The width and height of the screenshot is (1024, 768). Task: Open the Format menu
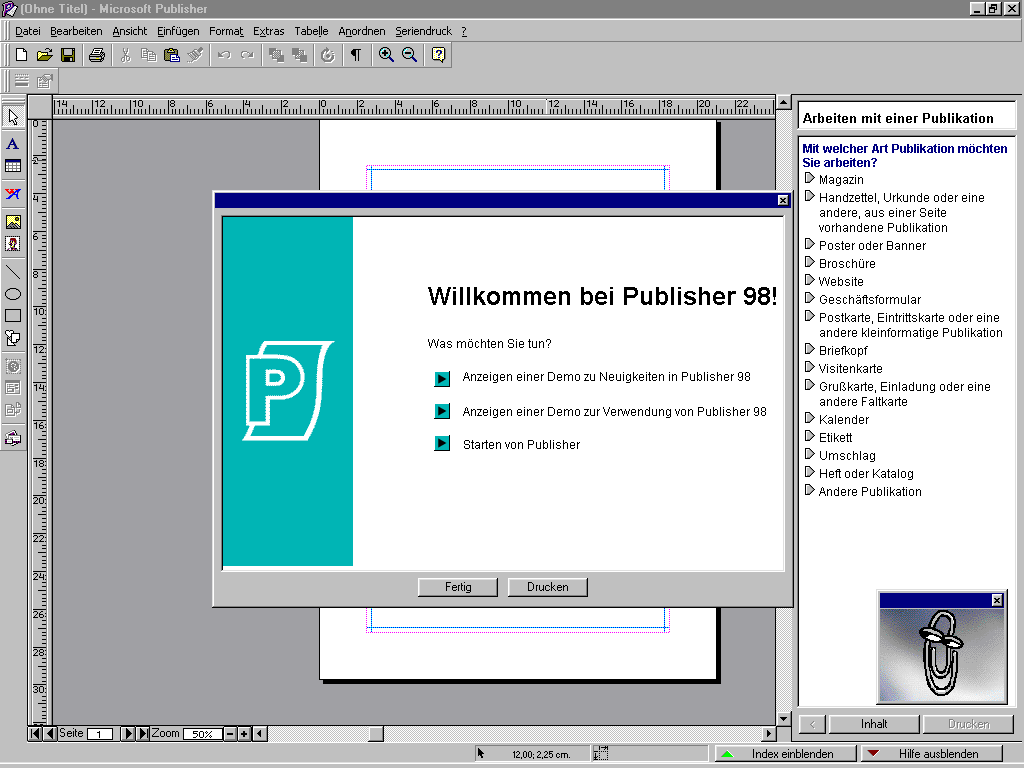[226, 31]
